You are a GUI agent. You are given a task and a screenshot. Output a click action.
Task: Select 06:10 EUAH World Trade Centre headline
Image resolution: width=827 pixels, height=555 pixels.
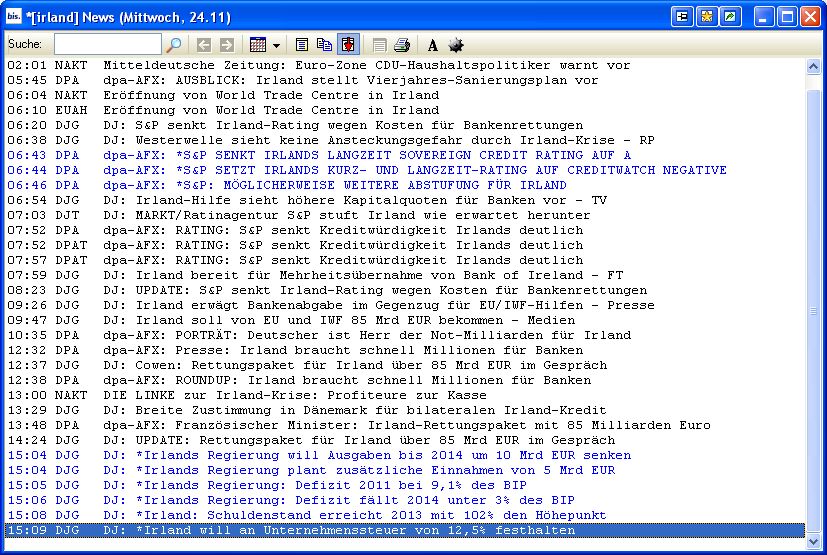coord(405,110)
